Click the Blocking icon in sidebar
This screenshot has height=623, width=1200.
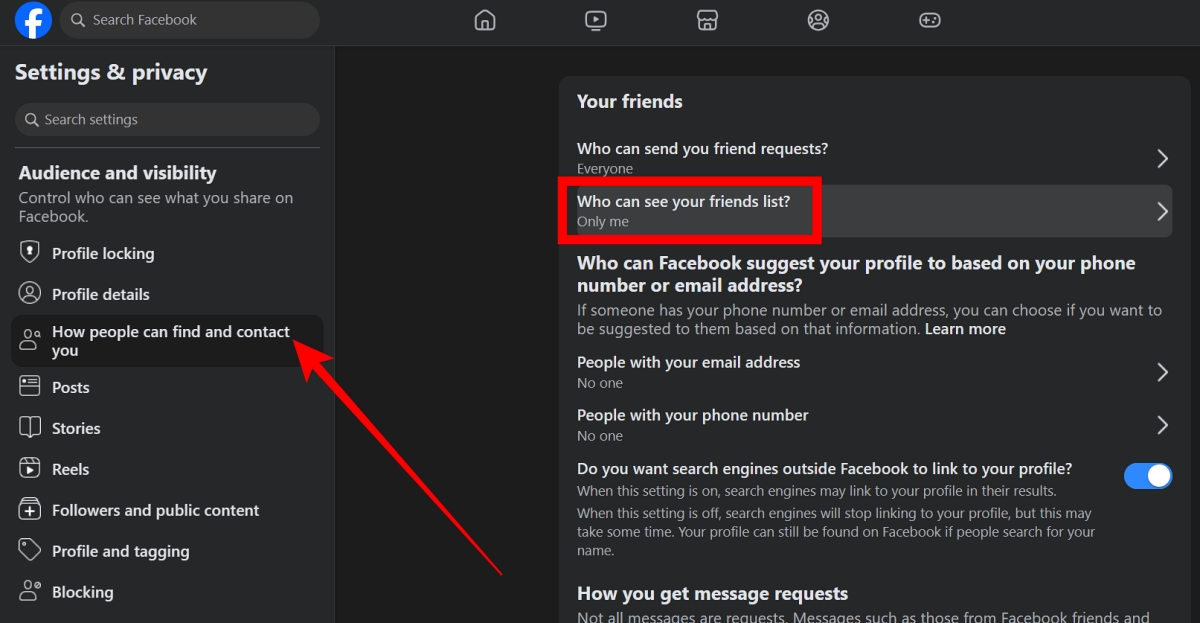[x=30, y=592]
